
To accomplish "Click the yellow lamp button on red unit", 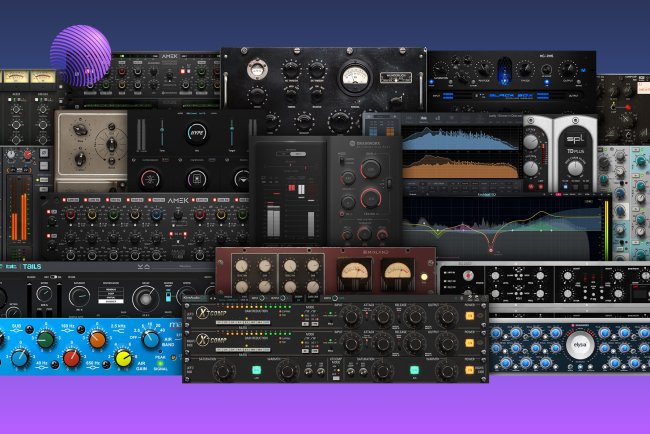I will (424, 277).
